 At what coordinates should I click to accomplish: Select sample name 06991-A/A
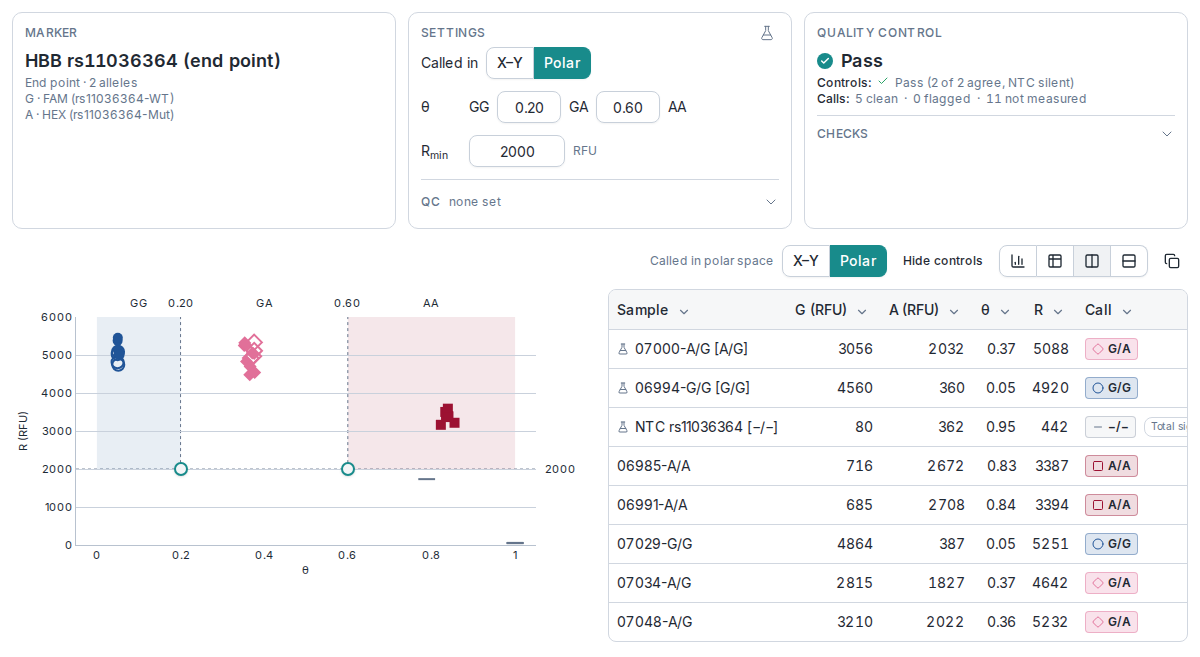point(652,505)
